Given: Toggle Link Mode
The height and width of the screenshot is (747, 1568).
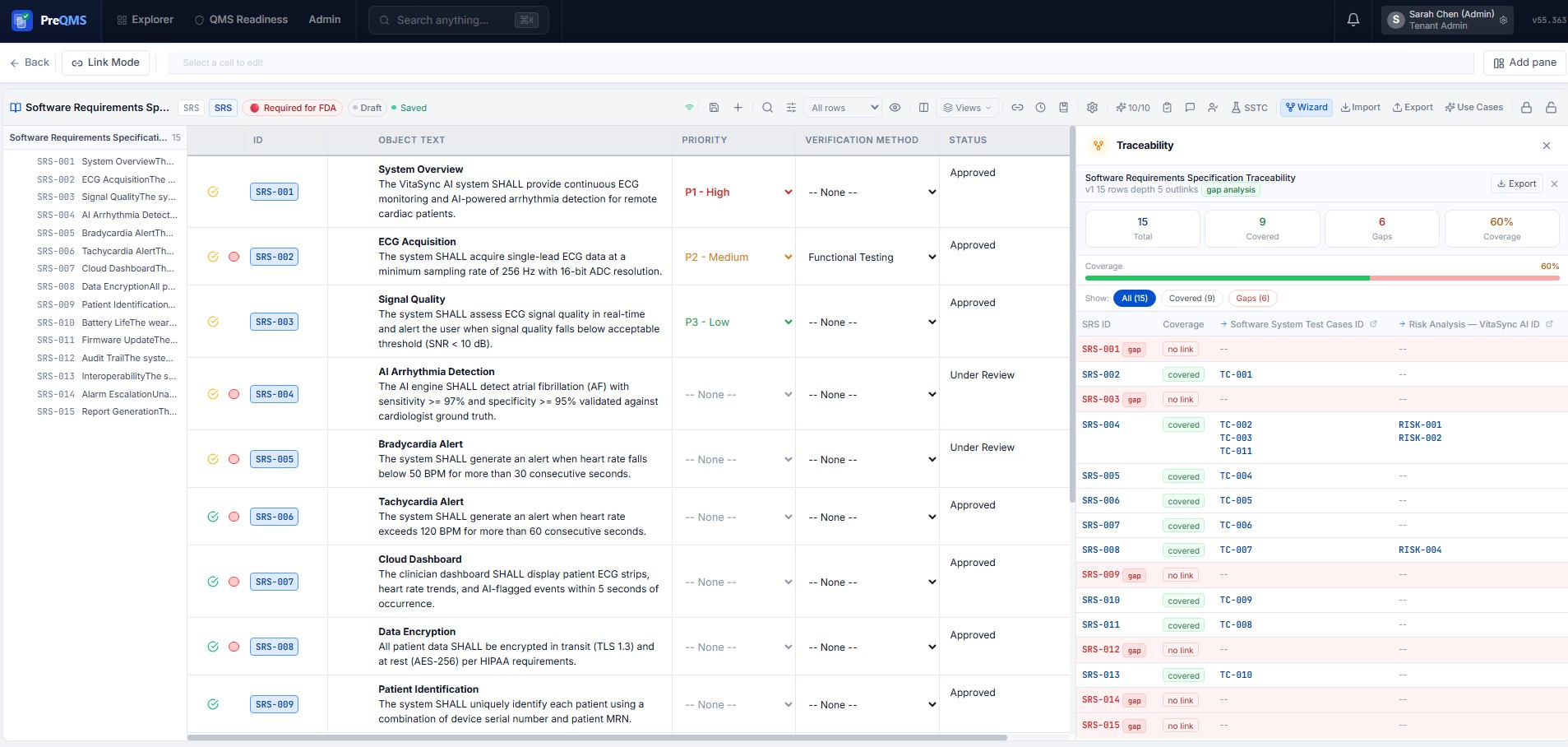Looking at the screenshot, I should point(105,63).
